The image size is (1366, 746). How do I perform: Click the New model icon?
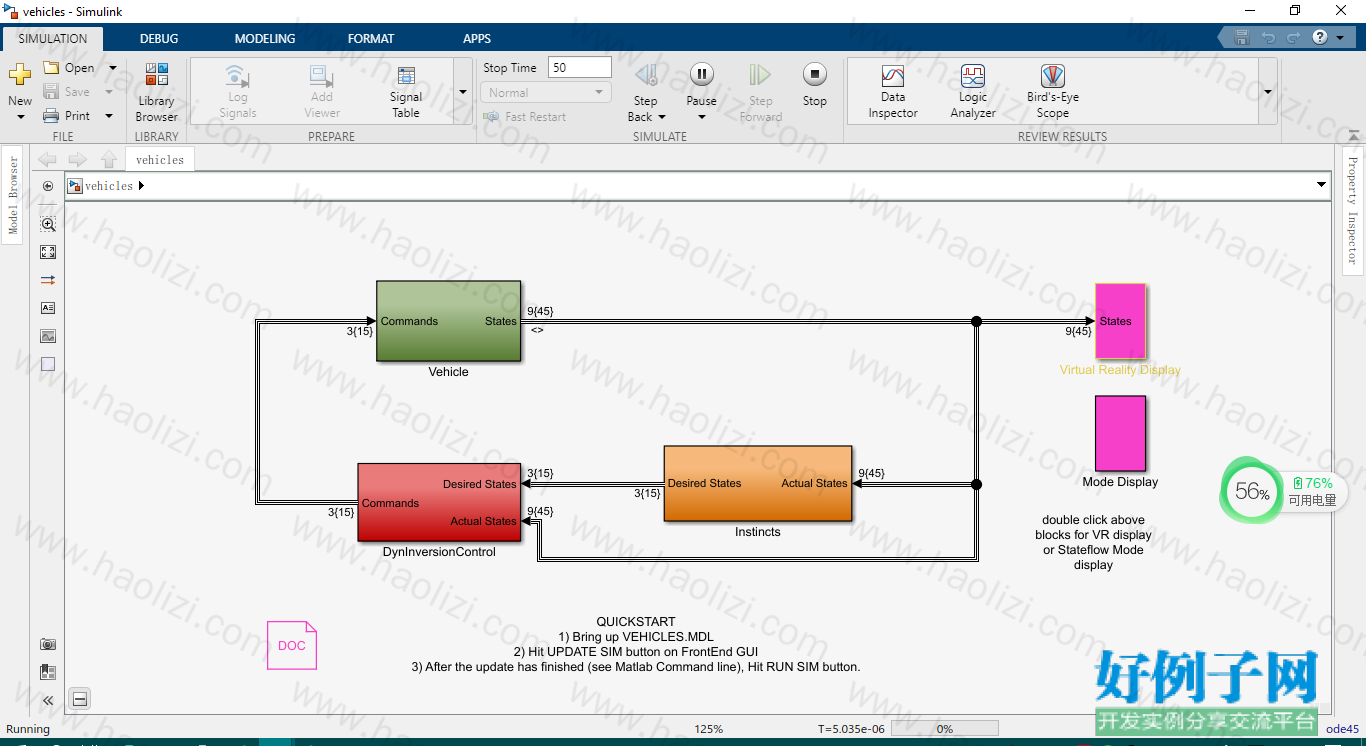(20, 75)
